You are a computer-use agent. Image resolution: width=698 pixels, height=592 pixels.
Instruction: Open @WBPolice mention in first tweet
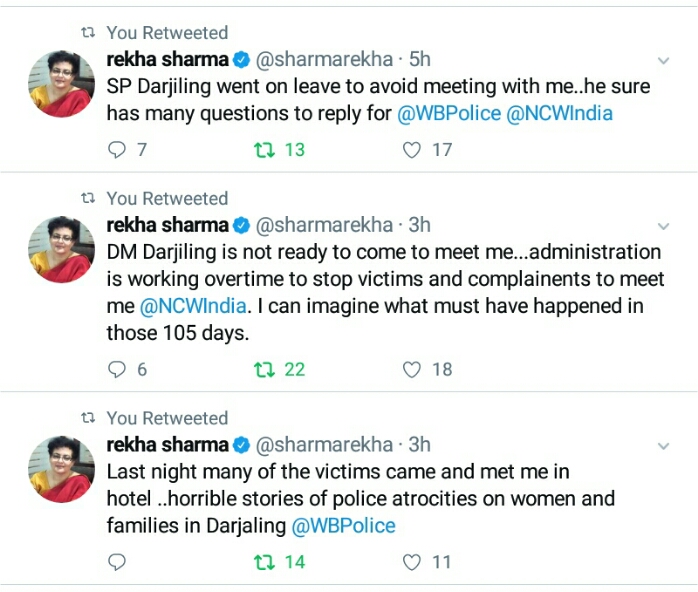click(449, 113)
